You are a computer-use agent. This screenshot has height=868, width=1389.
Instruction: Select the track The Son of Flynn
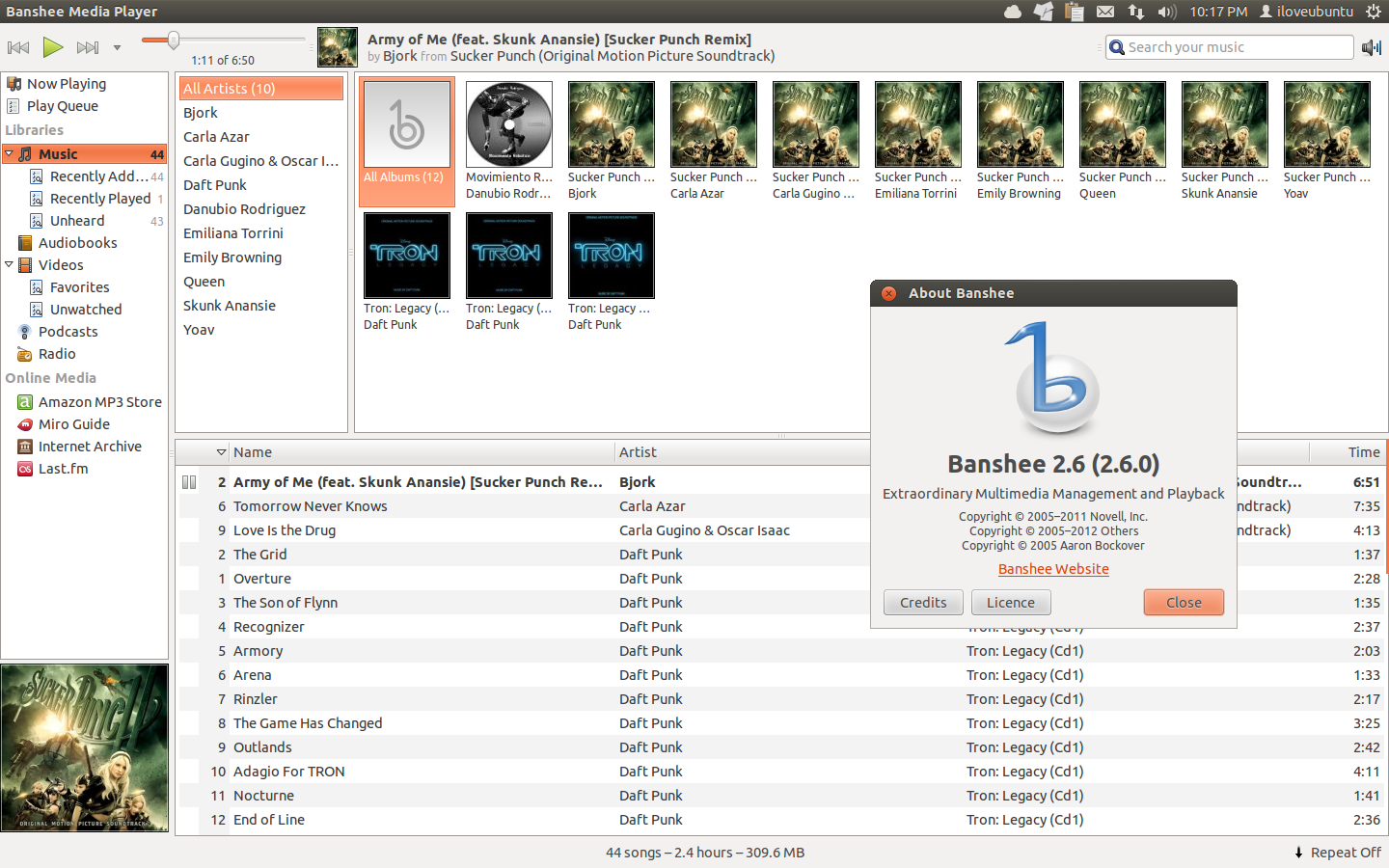tap(286, 603)
